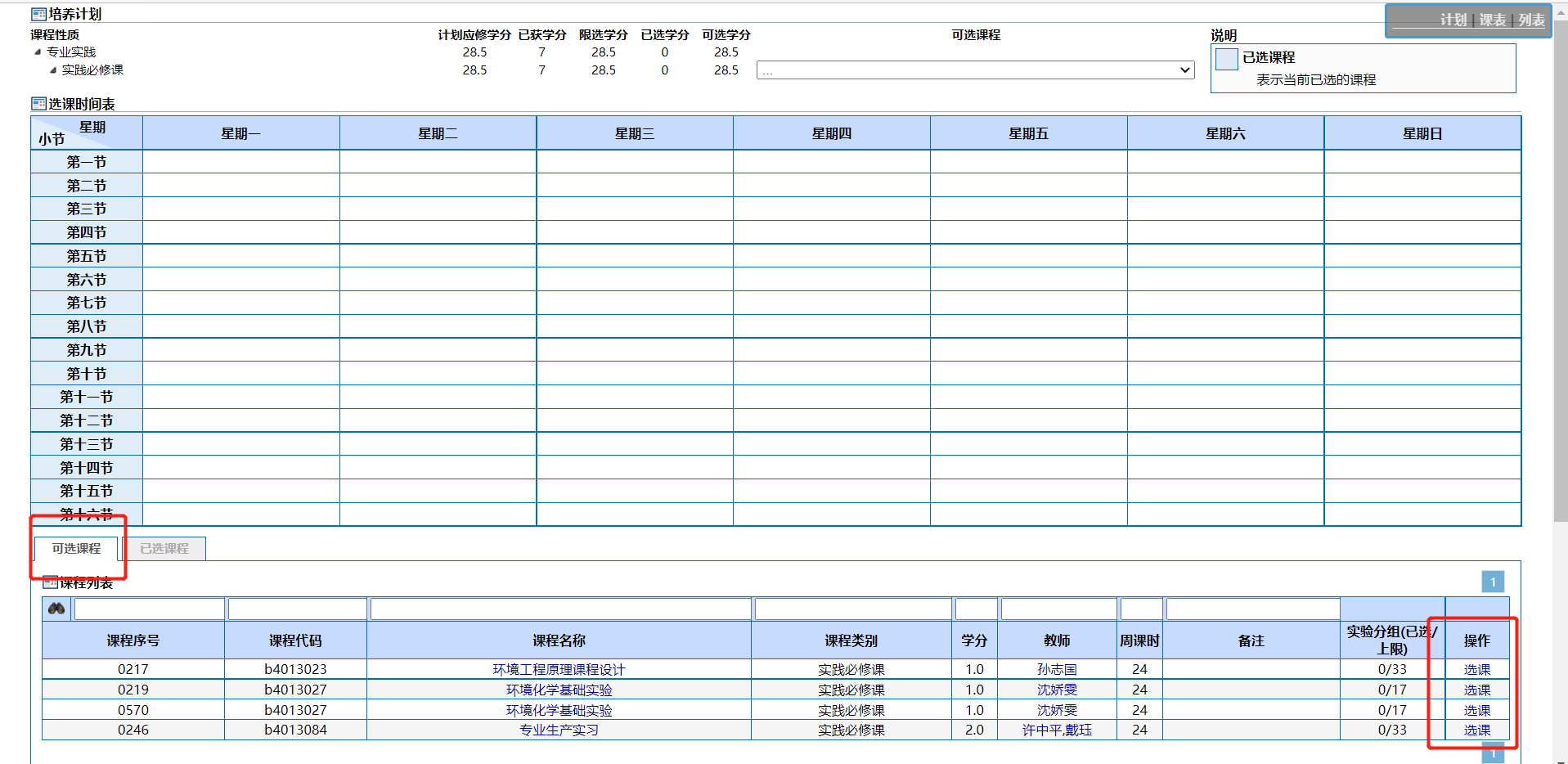Click page 1 button above course list
The image size is (1568, 764).
1493,582
